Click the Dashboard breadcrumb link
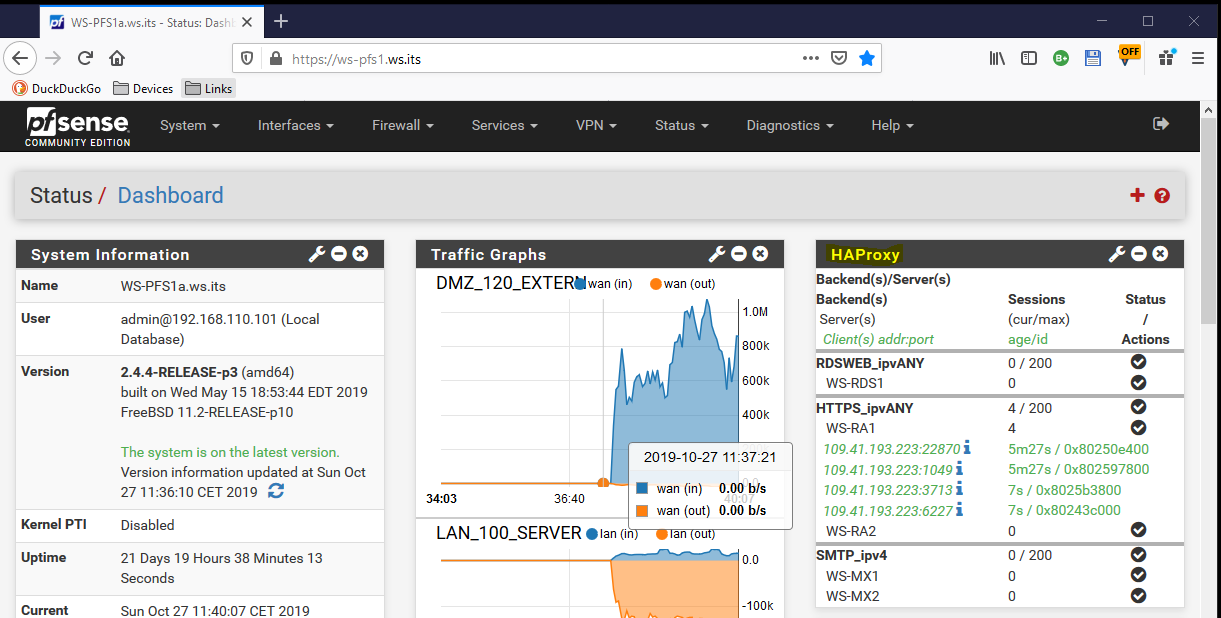The height and width of the screenshot is (618, 1221). pos(170,195)
